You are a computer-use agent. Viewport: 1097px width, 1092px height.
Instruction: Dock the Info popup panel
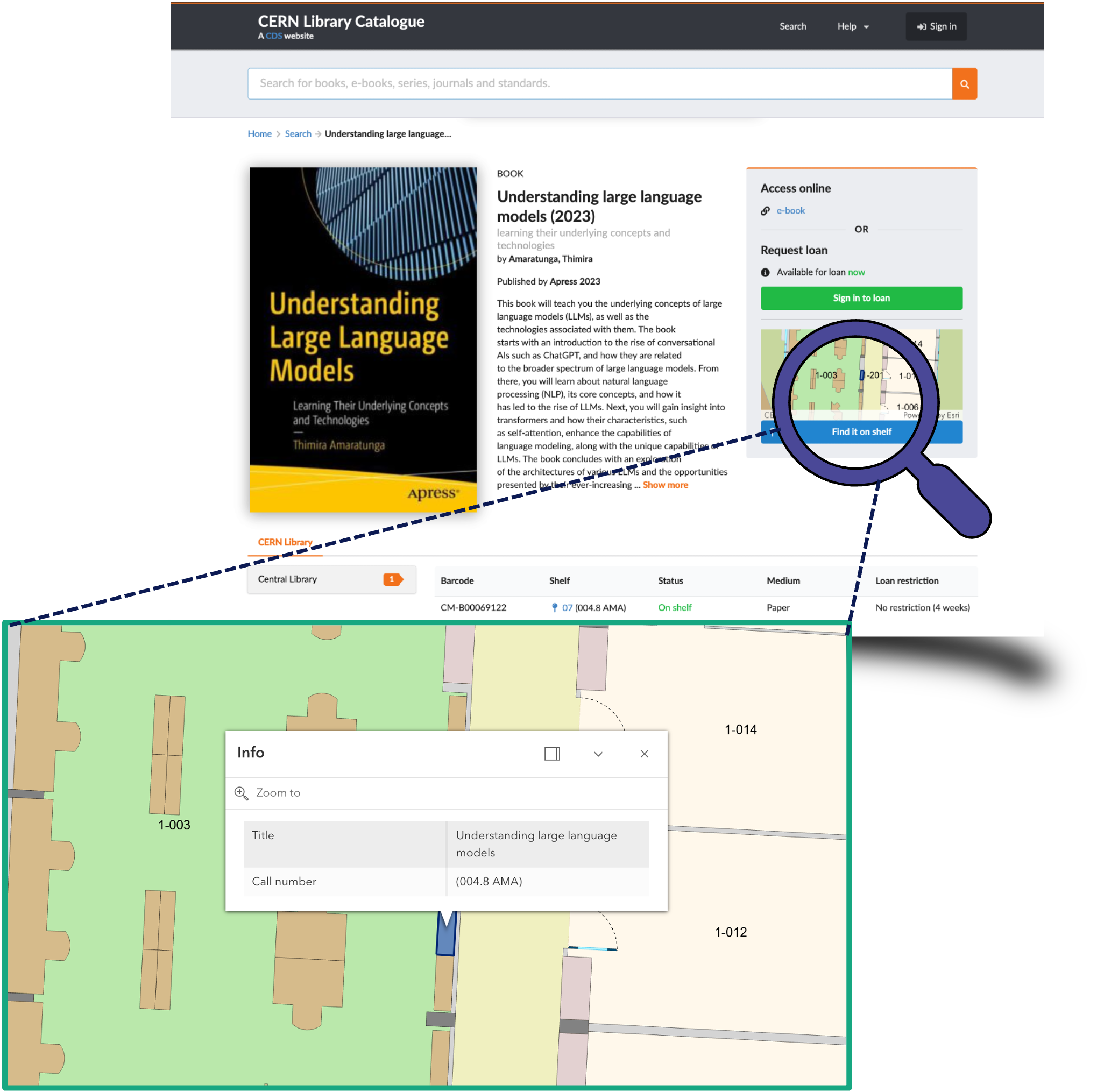point(552,754)
